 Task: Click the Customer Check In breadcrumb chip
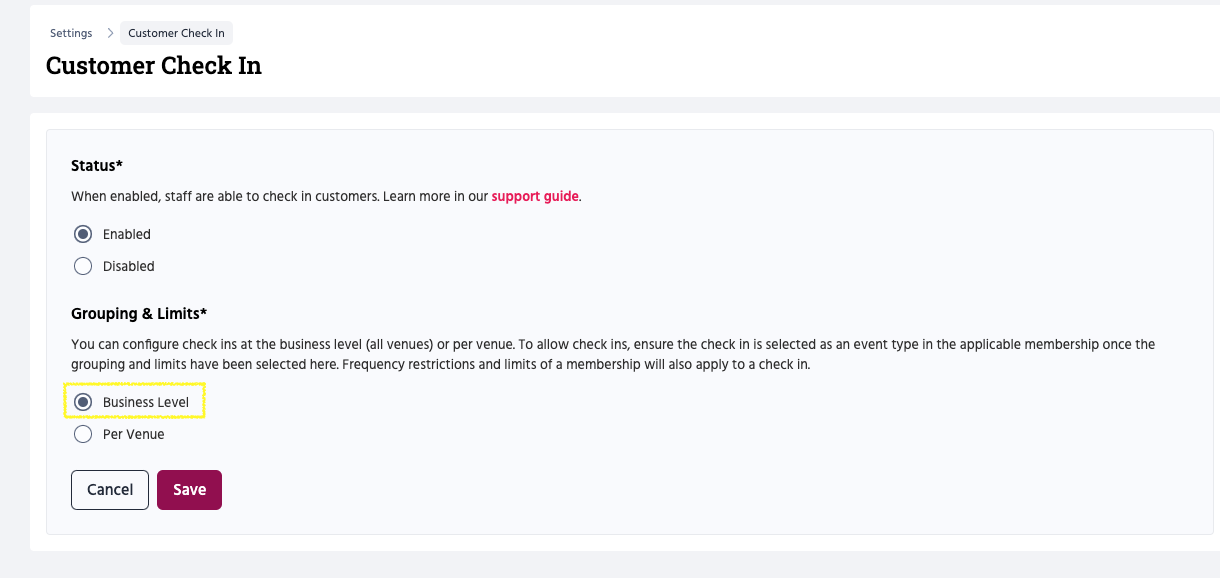[x=176, y=33]
